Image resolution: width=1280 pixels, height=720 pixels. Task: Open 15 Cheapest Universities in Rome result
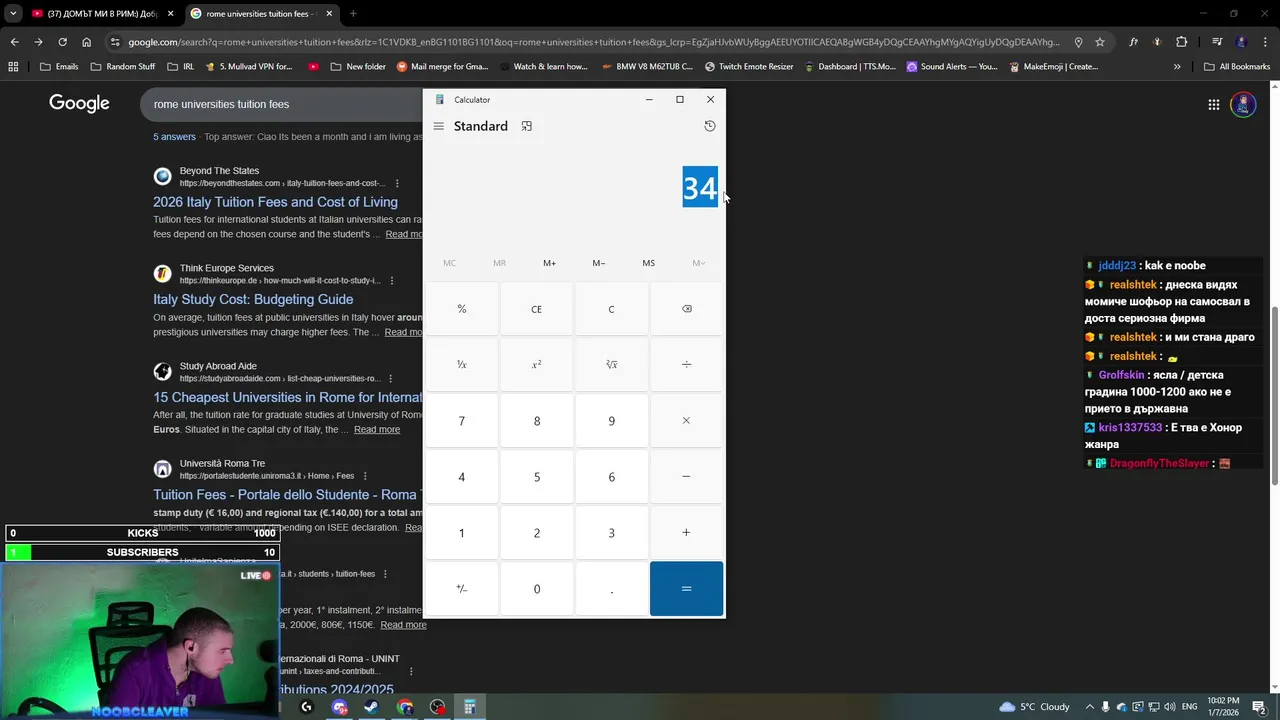288,397
